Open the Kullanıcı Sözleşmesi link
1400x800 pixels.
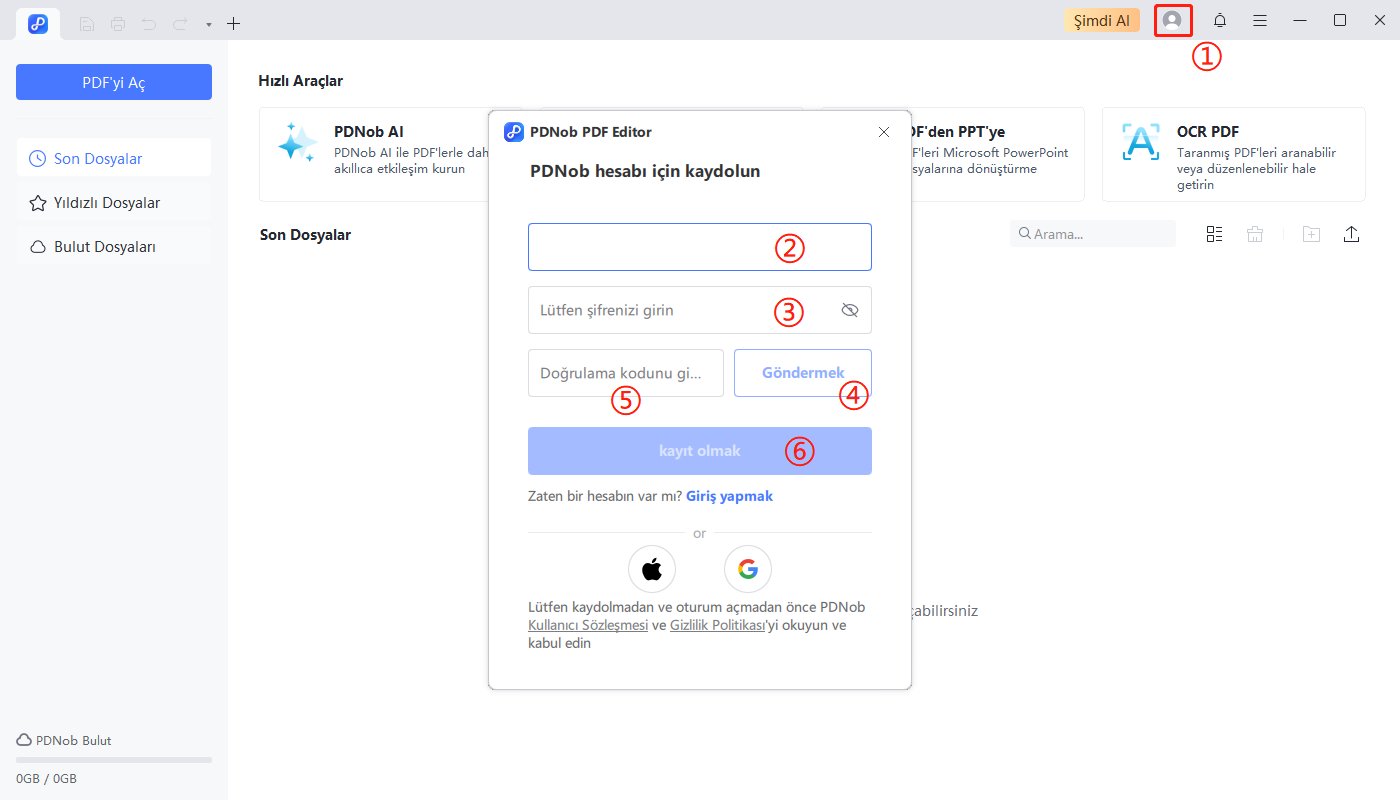coord(588,626)
